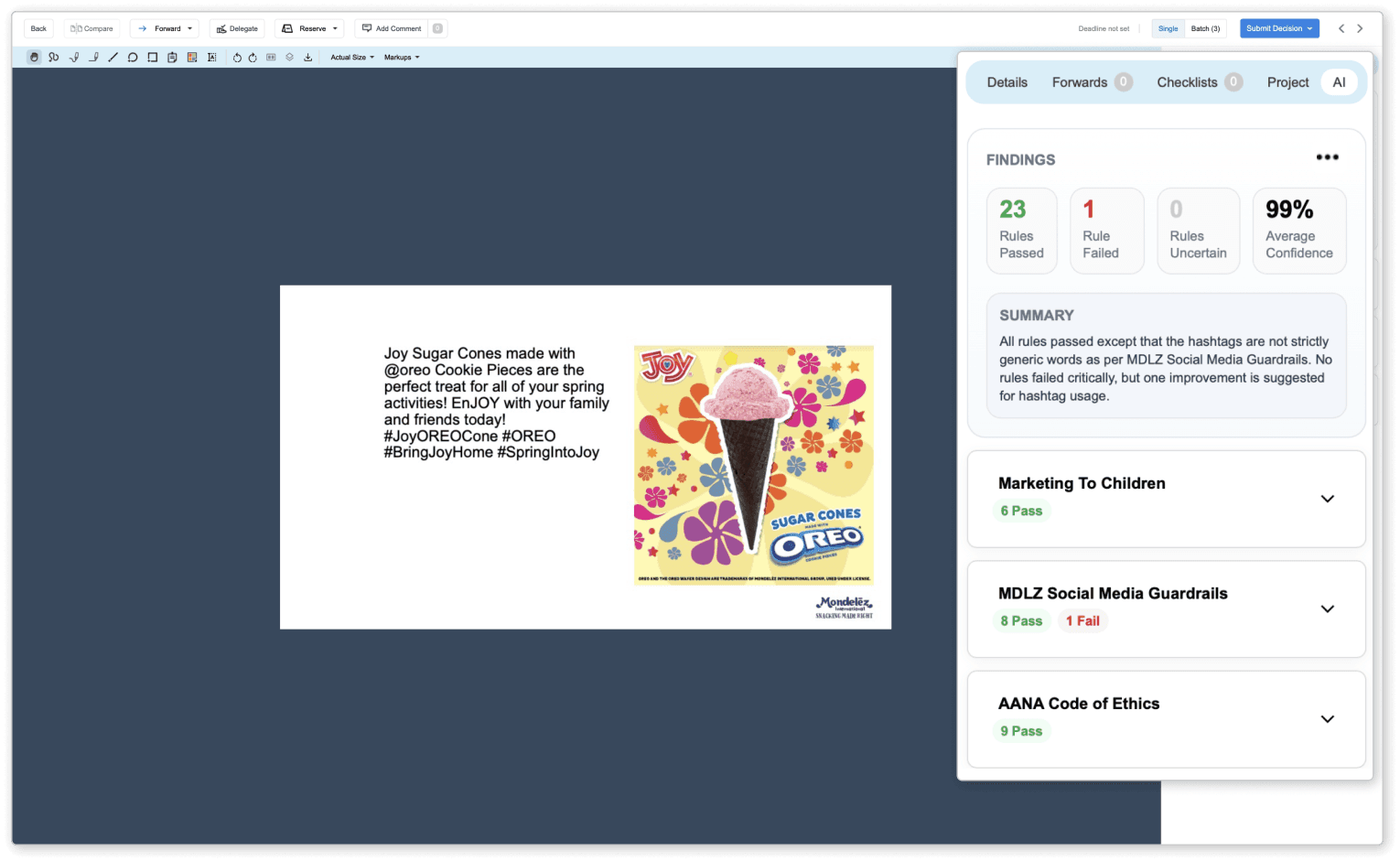
Task: Switch to the Details tab
Action: coord(1007,82)
